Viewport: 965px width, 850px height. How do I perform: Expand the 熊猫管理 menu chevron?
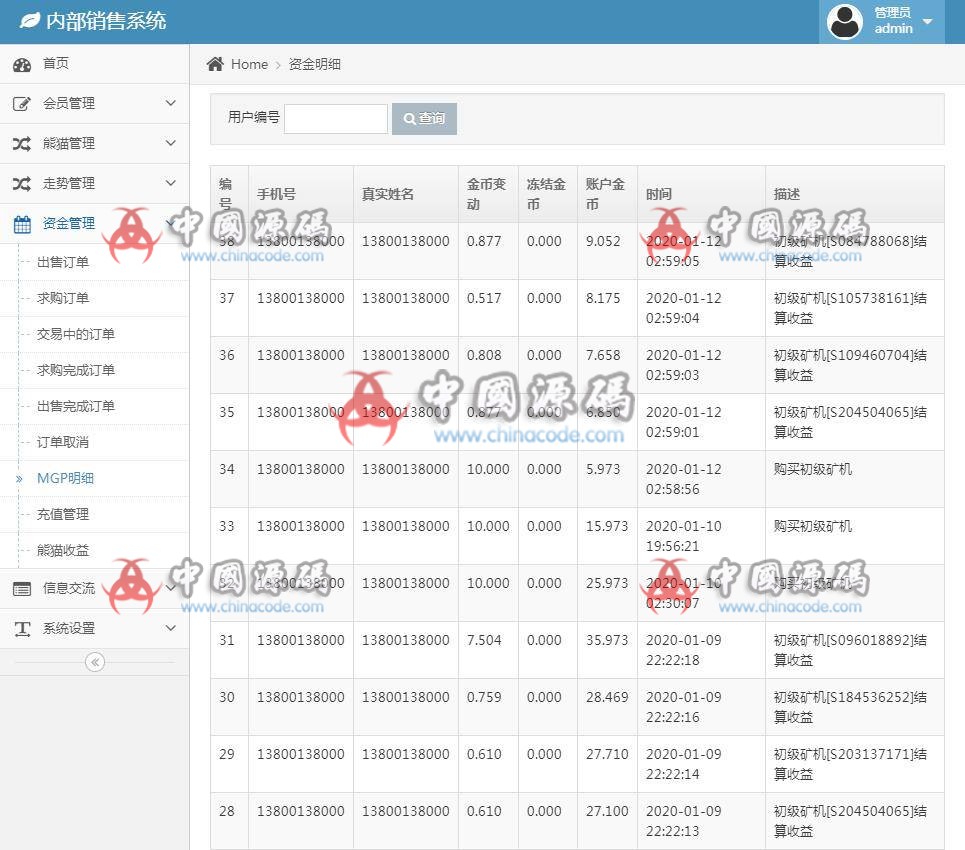(x=170, y=143)
